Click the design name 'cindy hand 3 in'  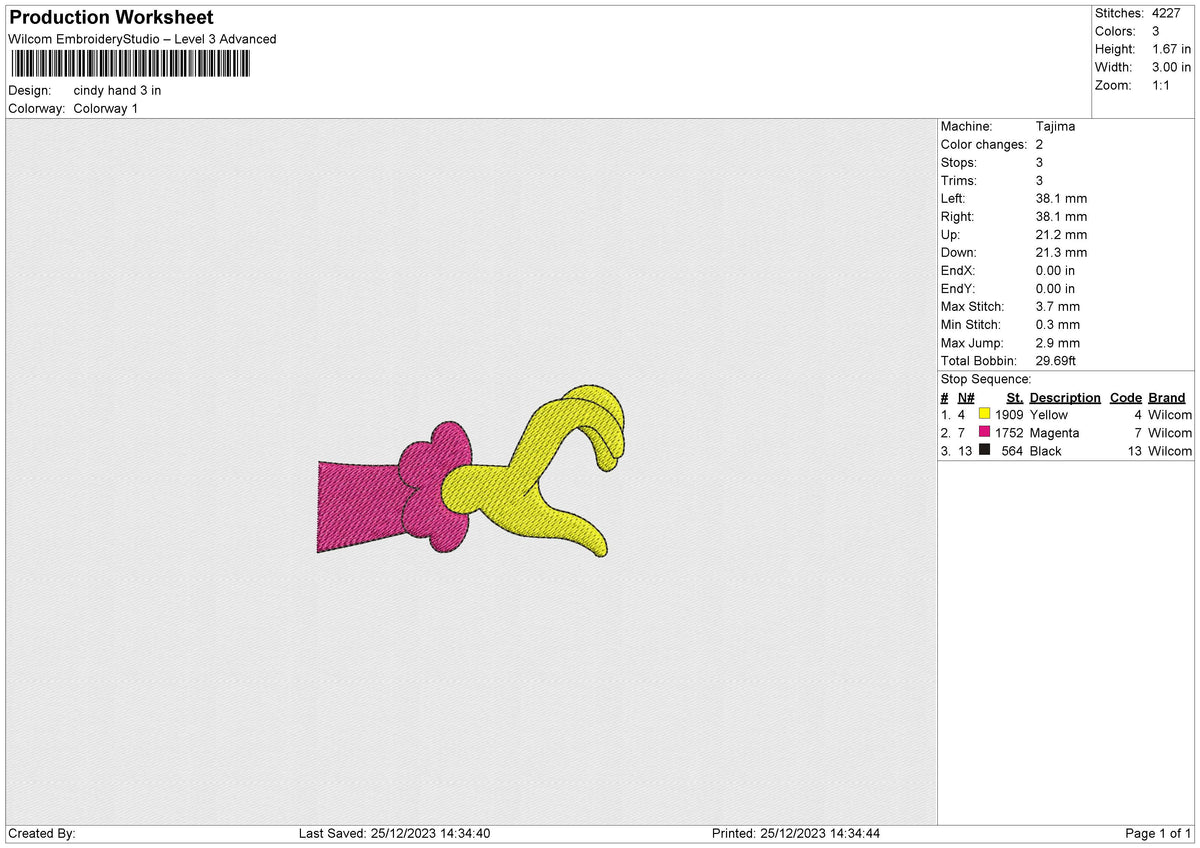(x=117, y=90)
